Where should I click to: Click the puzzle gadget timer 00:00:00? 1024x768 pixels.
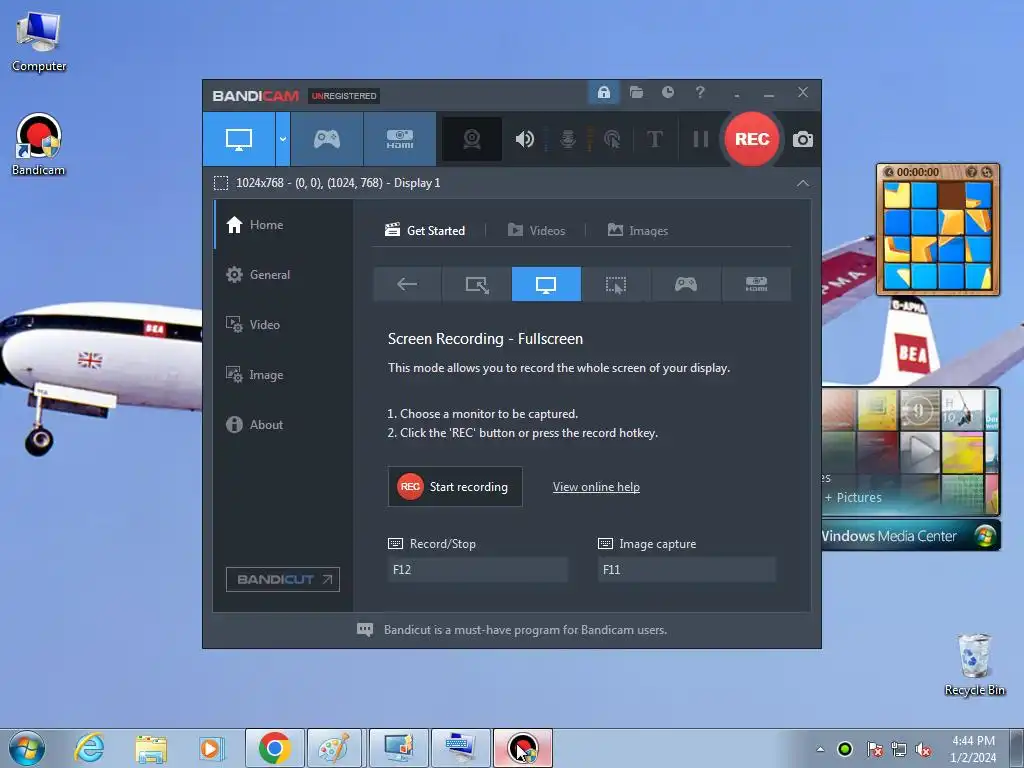(918, 172)
